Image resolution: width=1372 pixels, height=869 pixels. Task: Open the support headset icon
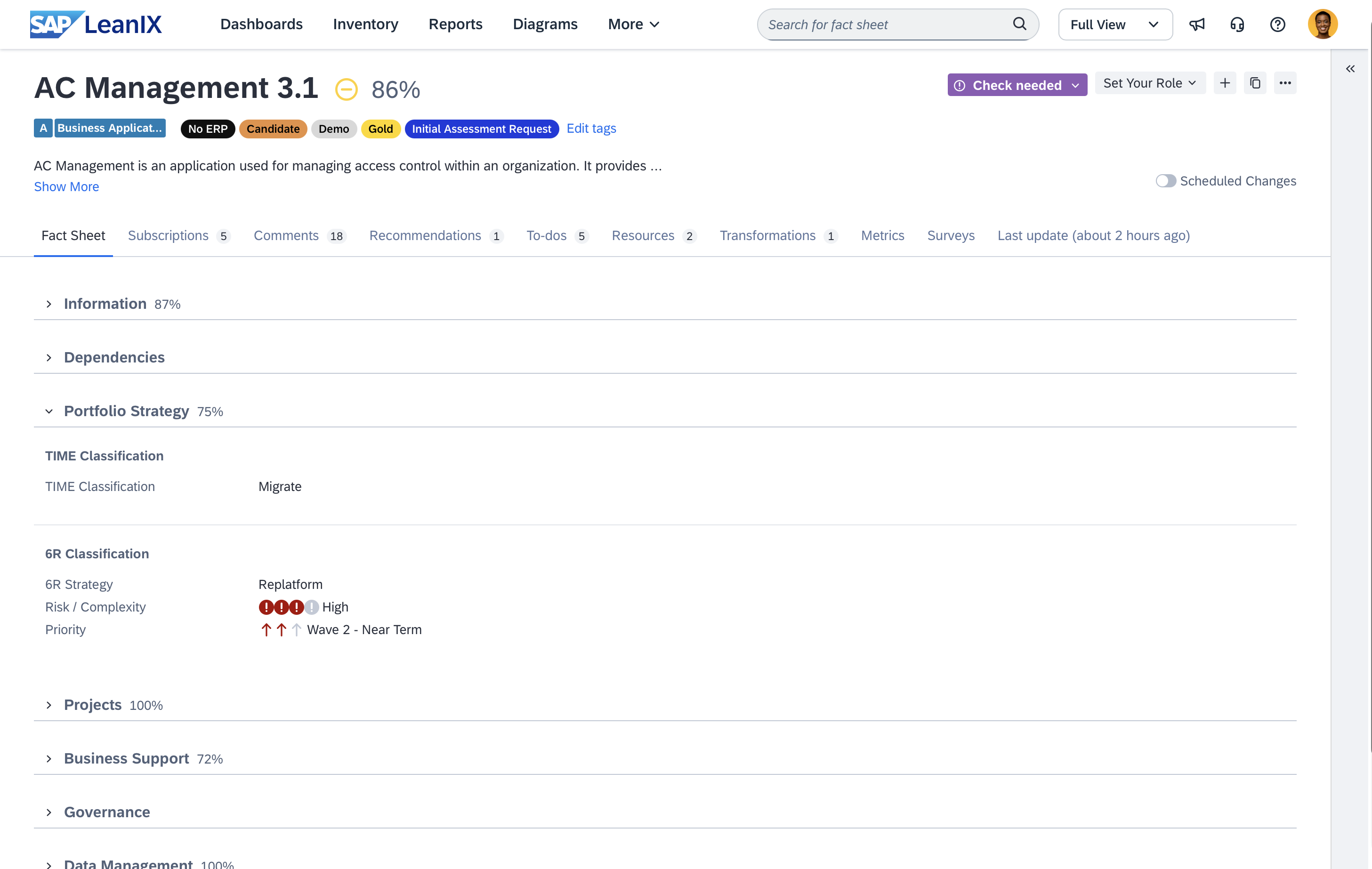[1237, 24]
